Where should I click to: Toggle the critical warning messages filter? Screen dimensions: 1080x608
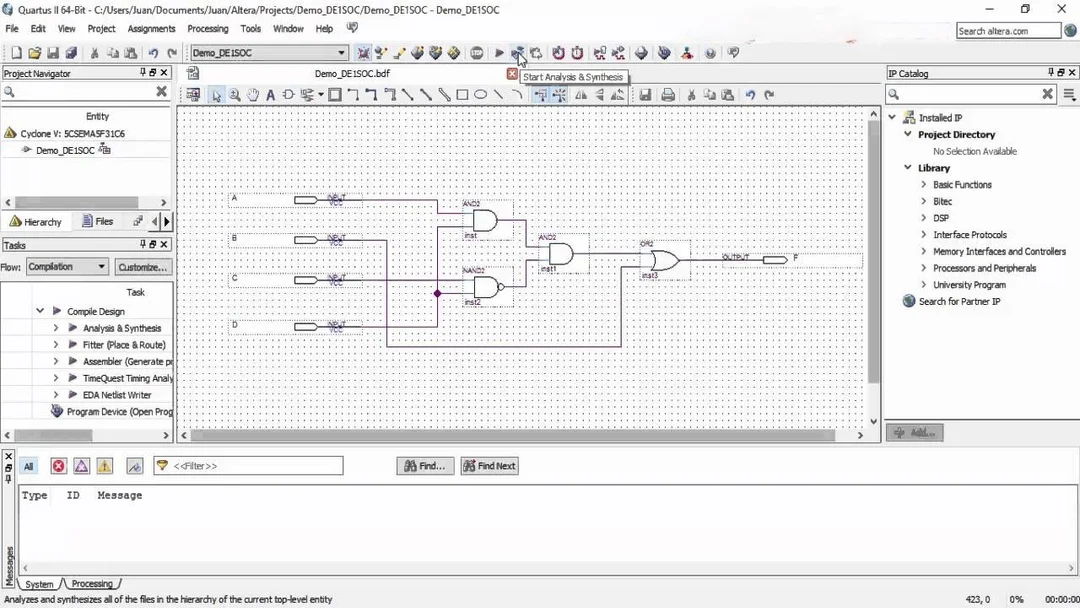point(81,466)
